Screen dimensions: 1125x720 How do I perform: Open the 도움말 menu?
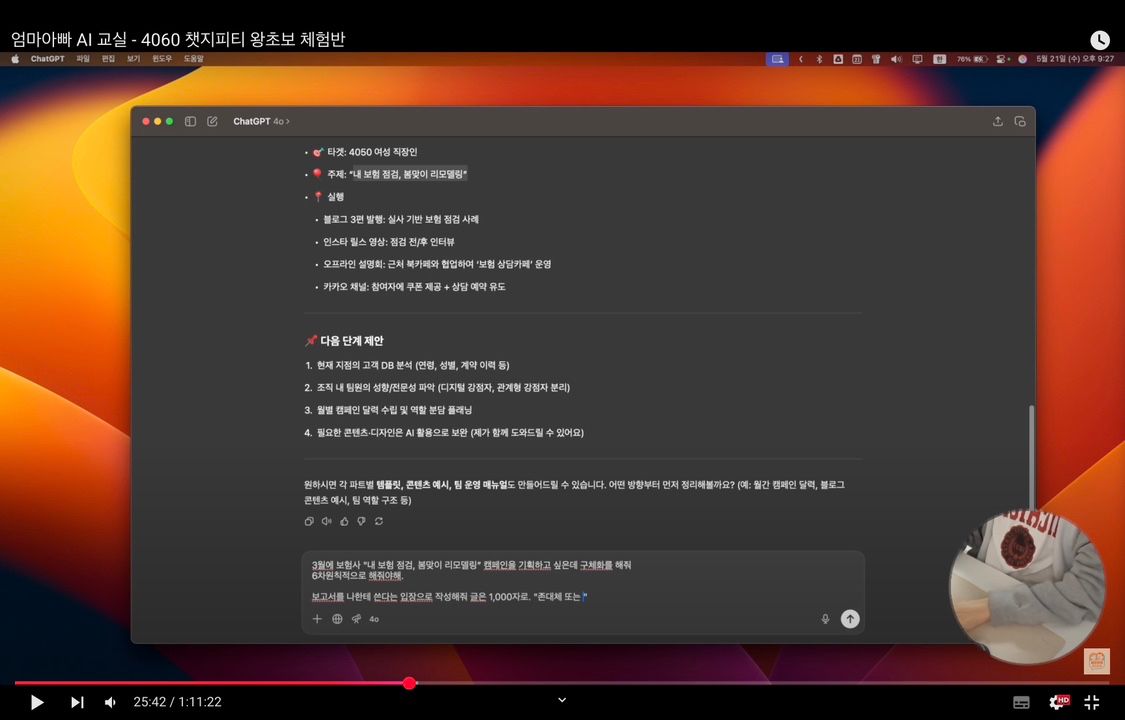(x=194, y=59)
